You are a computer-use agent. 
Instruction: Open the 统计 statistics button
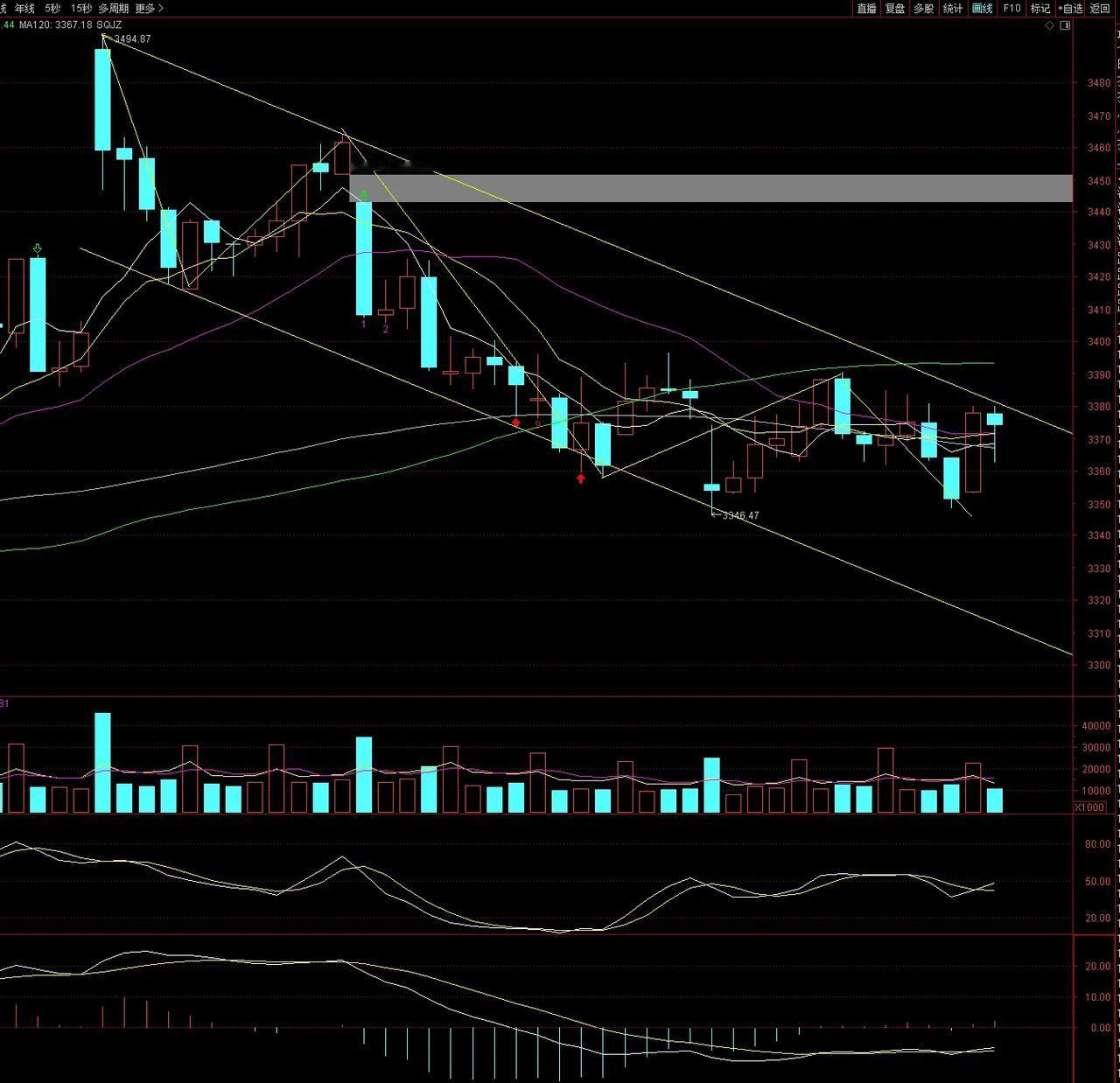click(x=953, y=8)
